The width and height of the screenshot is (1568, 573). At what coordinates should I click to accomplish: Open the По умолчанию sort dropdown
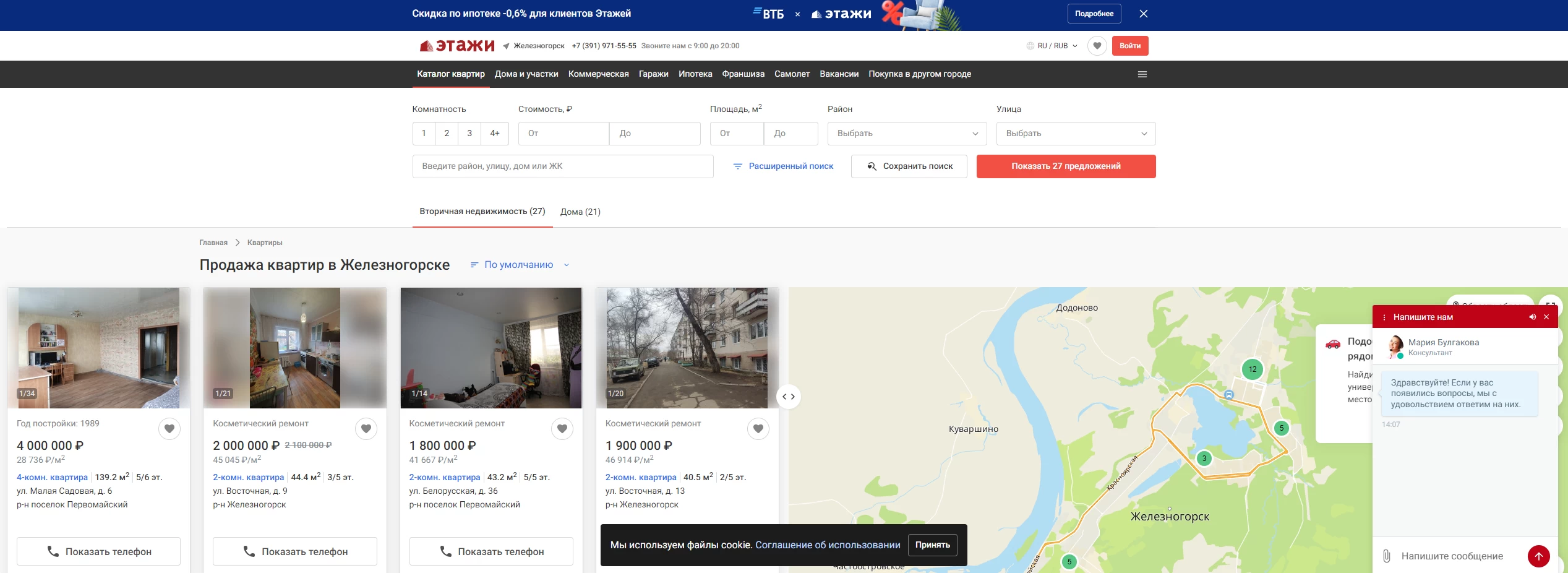520,265
